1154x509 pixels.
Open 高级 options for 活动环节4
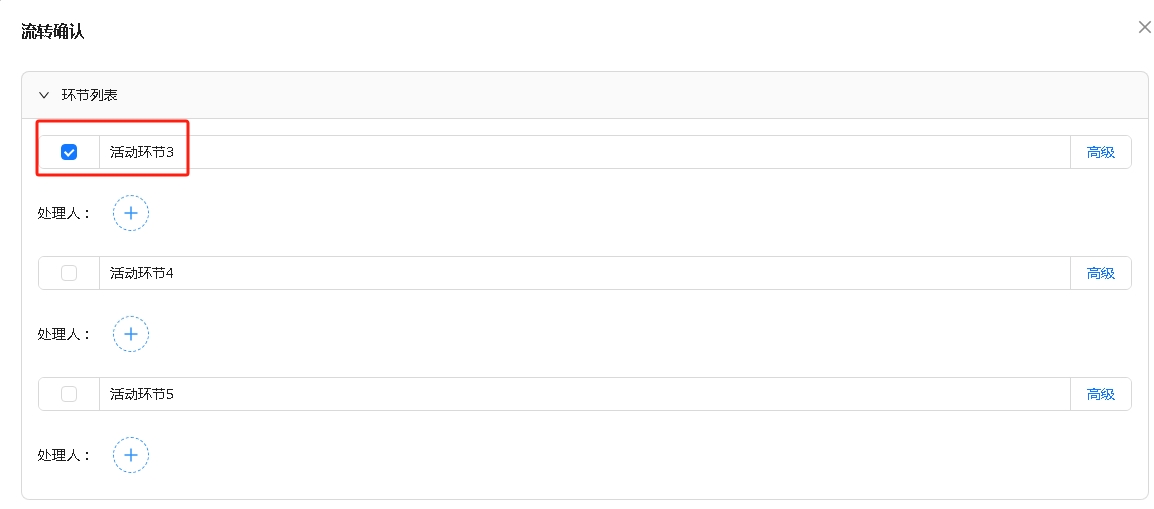pyautogui.click(x=1100, y=273)
